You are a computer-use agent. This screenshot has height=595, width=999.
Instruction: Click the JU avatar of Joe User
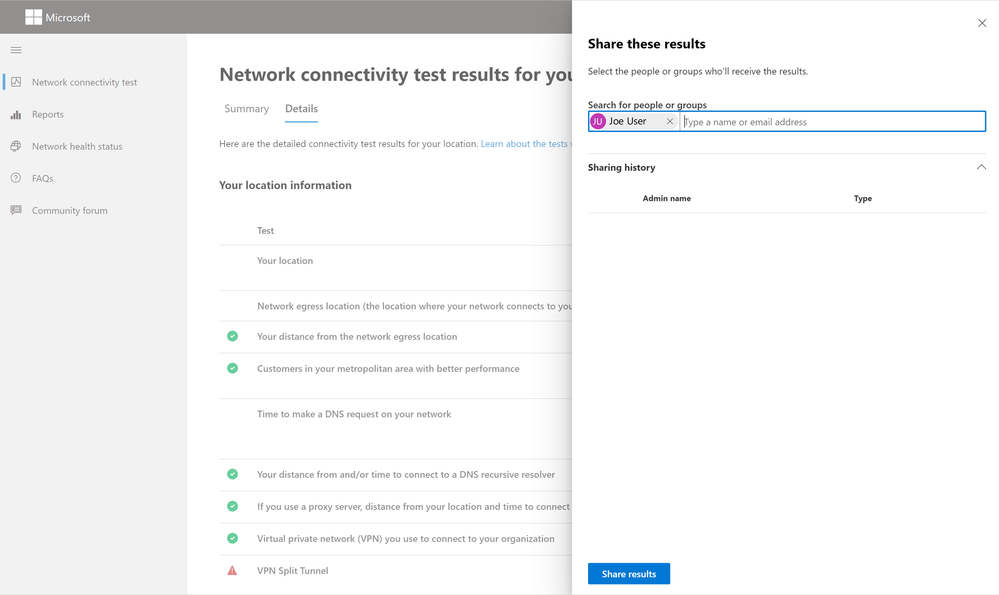click(x=598, y=121)
